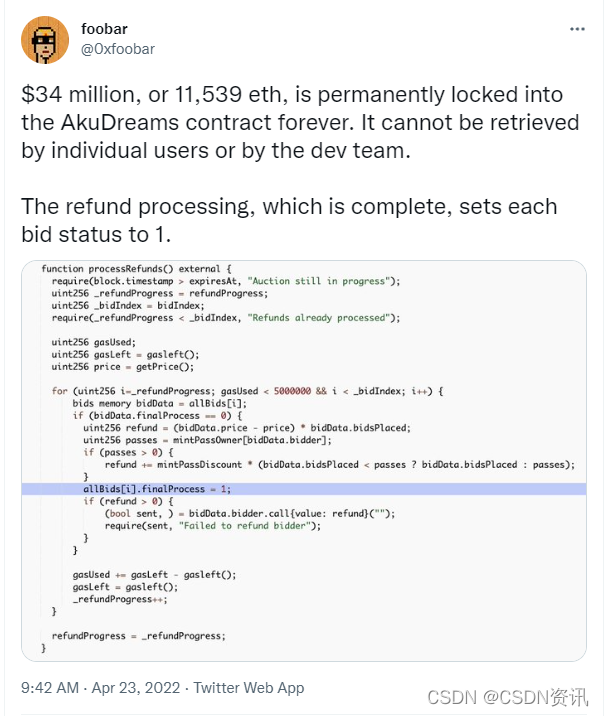
Task: Click the highlighted allBids[i].finalProcess = 1 line
Action: click(157, 488)
